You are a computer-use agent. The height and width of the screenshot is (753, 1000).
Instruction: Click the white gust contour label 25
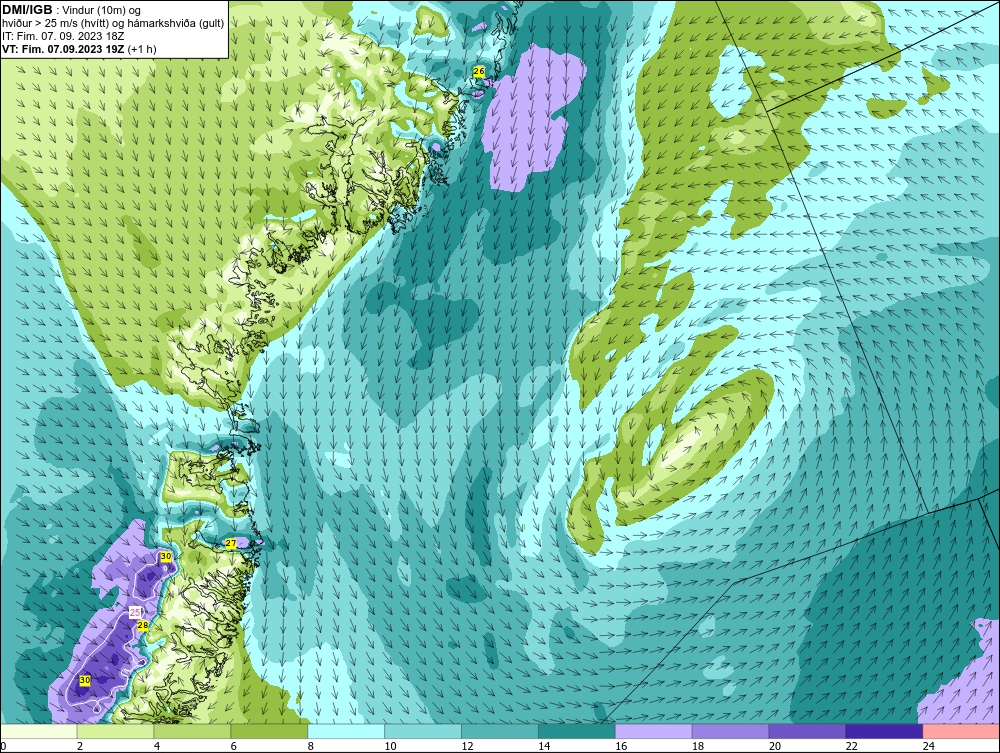135,612
